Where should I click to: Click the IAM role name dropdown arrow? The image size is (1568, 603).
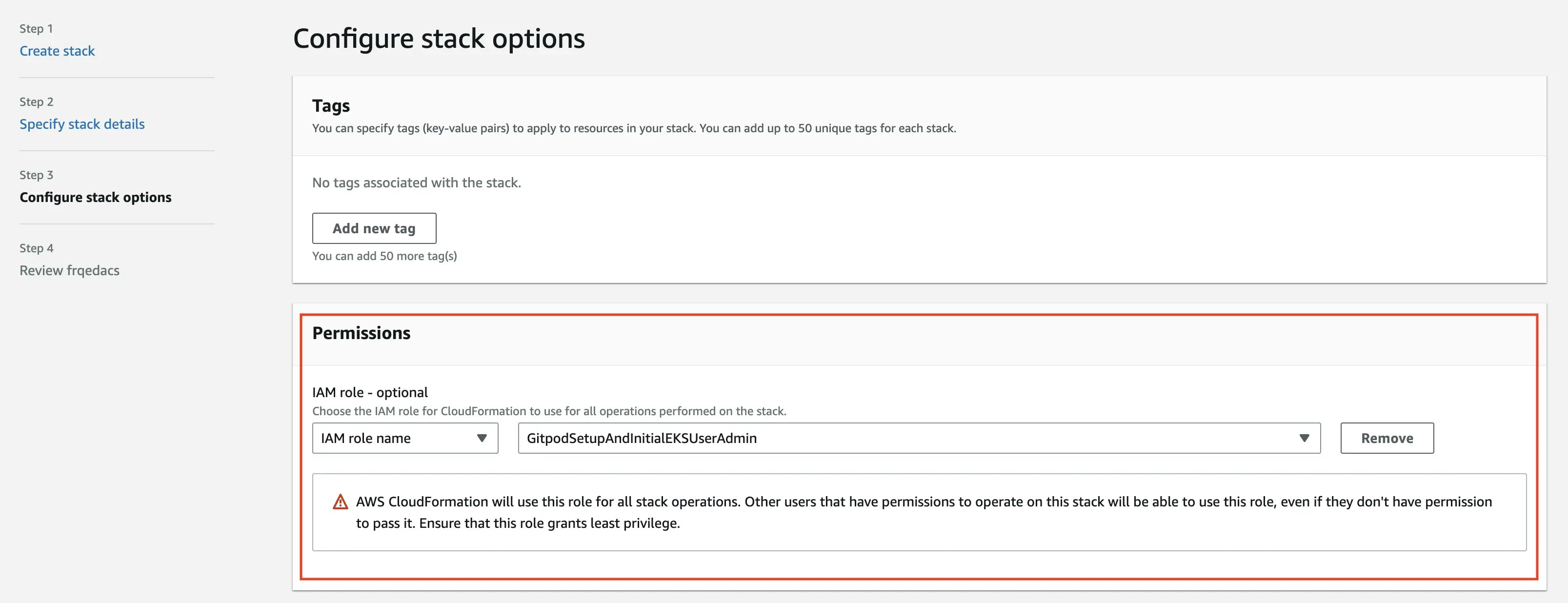point(482,438)
